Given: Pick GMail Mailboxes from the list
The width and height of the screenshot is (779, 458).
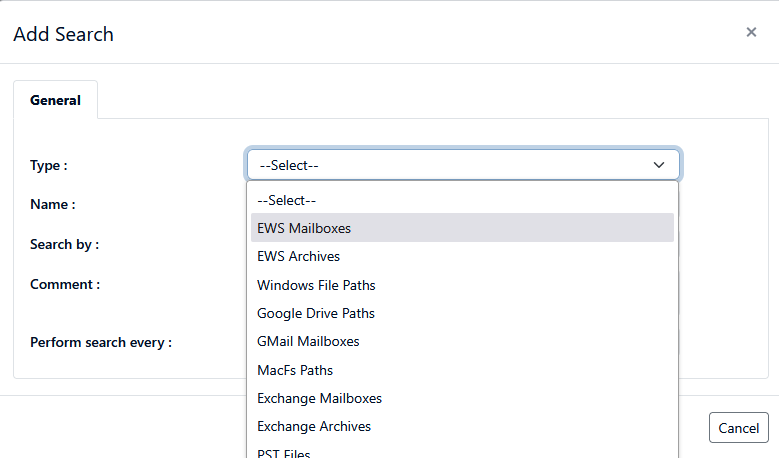Looking at the screenshot, I should [x=308, y=341].
